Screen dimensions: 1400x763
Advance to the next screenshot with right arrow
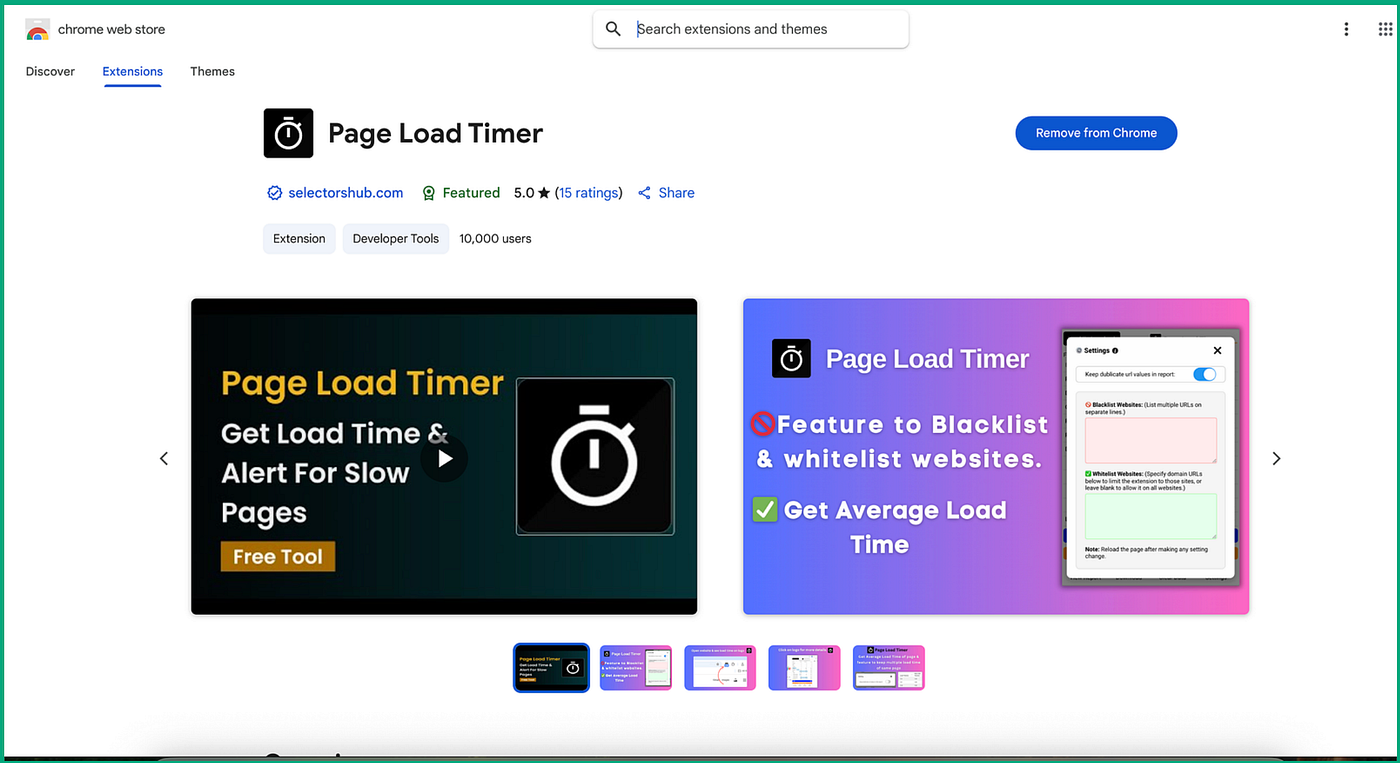point(1276,458)
